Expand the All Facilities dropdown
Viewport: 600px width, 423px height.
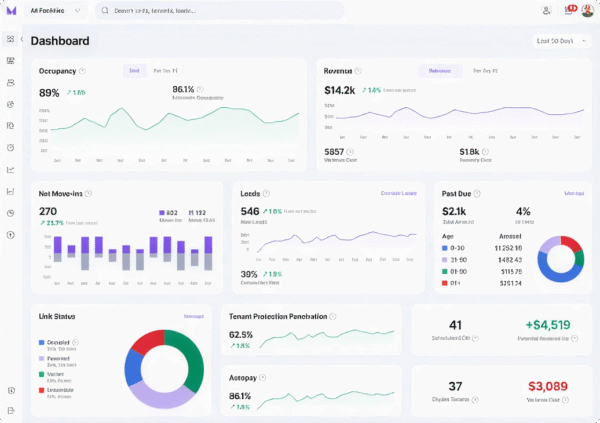click(x=56, y=10)
